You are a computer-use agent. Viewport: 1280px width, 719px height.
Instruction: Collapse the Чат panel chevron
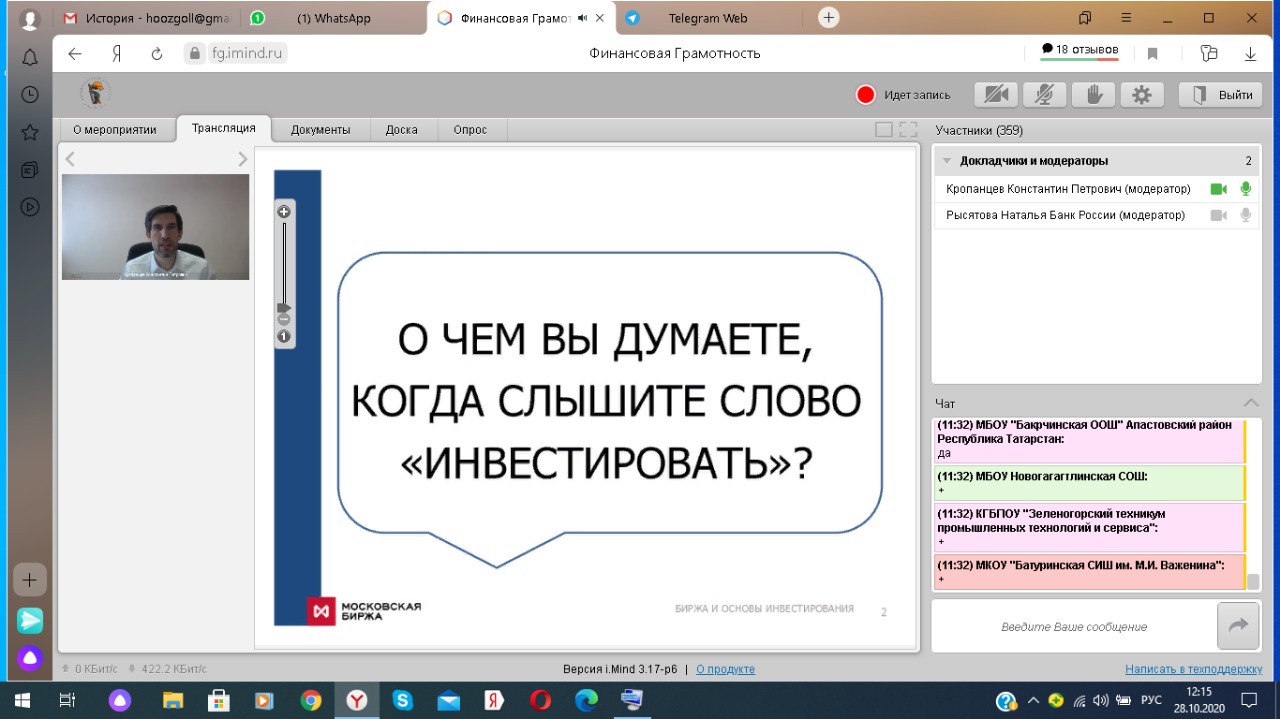coord(1250,403)
